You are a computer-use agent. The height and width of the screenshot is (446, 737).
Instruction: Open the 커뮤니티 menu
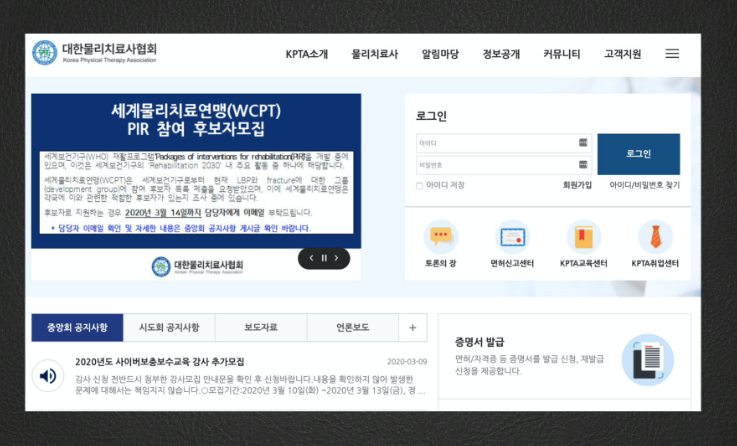coord(562,54)
